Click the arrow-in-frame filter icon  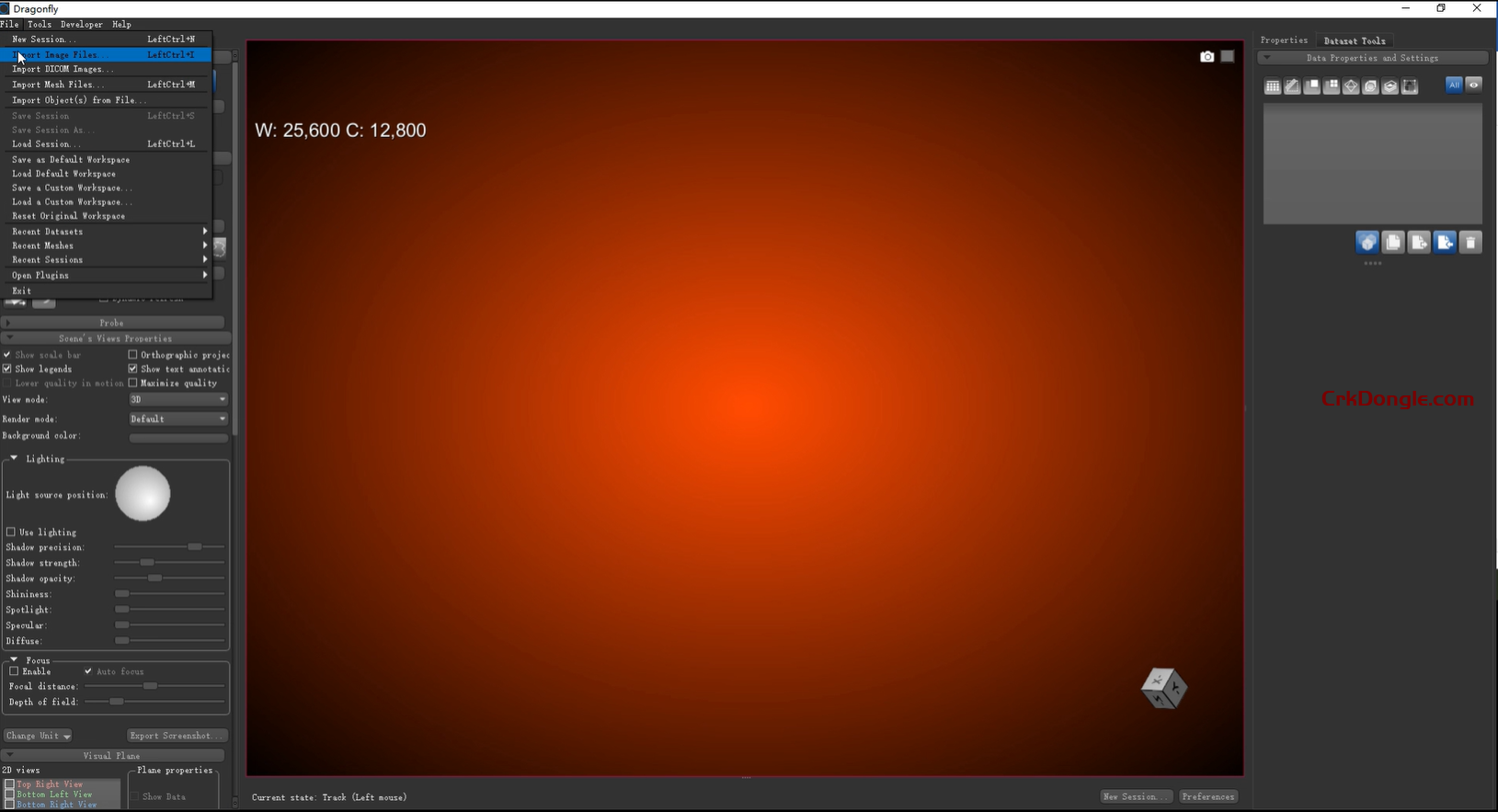pos(1410,86)
